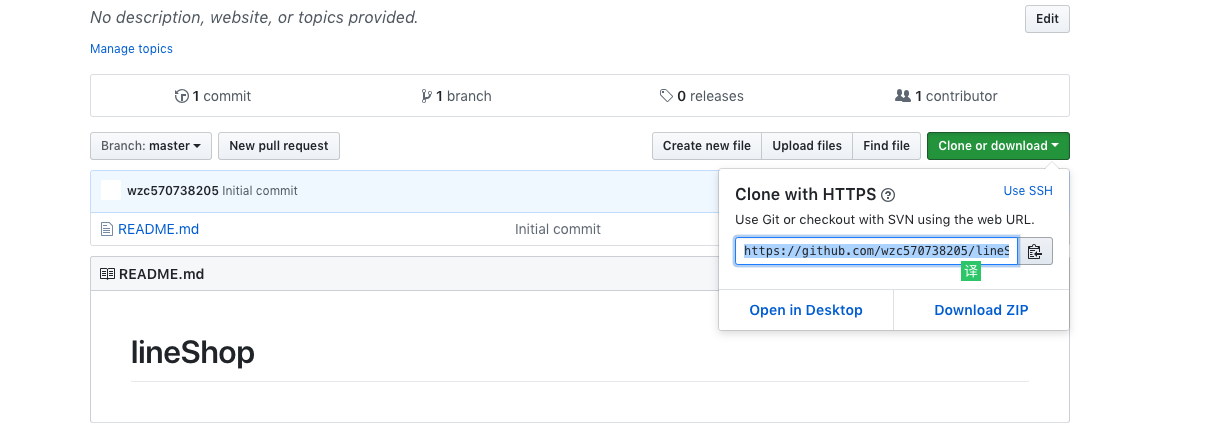Open the Branch: master dropdown
Screen dimensions: 1227x438
151,146
